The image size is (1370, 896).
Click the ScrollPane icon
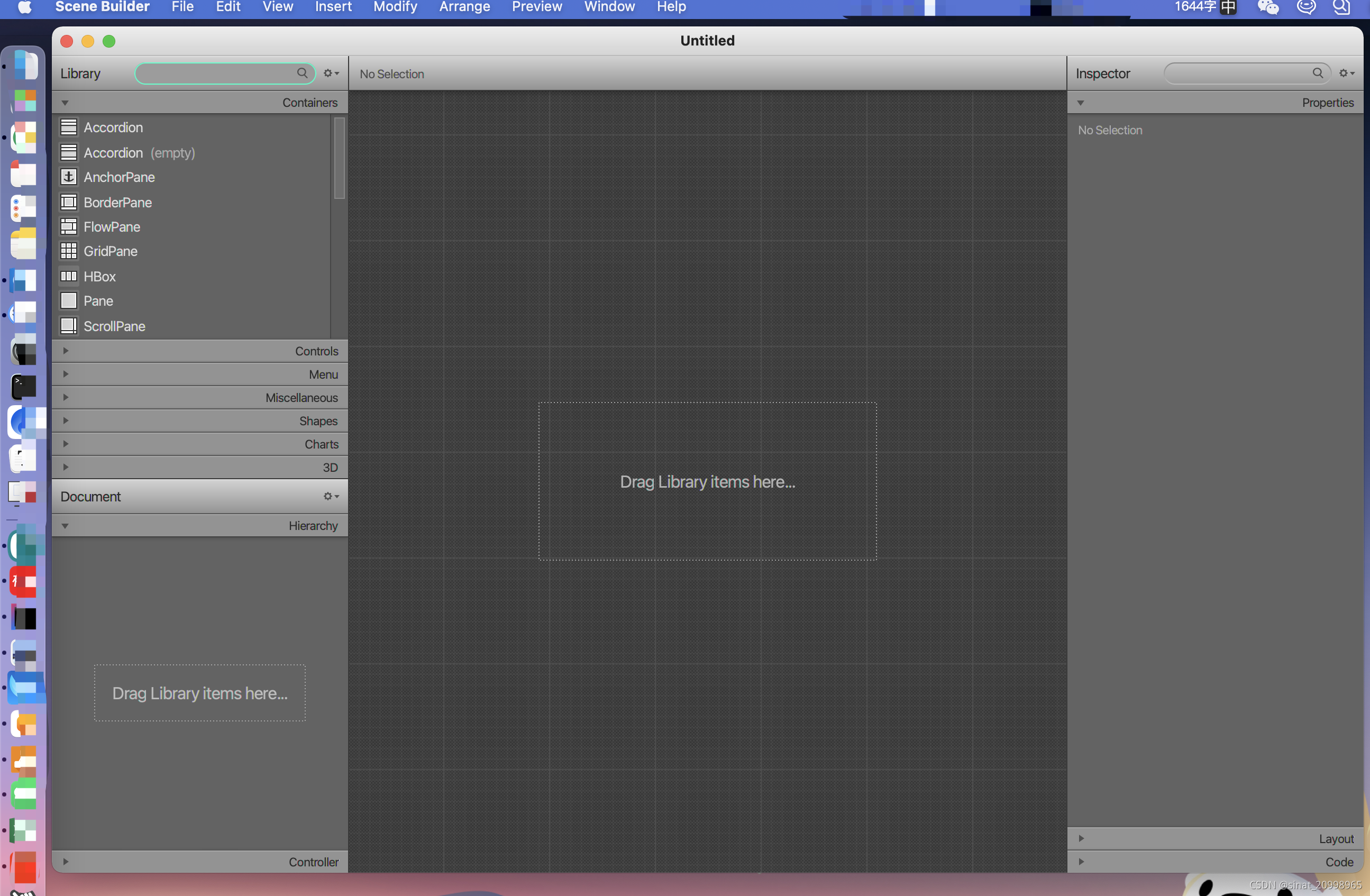[69, 326]
